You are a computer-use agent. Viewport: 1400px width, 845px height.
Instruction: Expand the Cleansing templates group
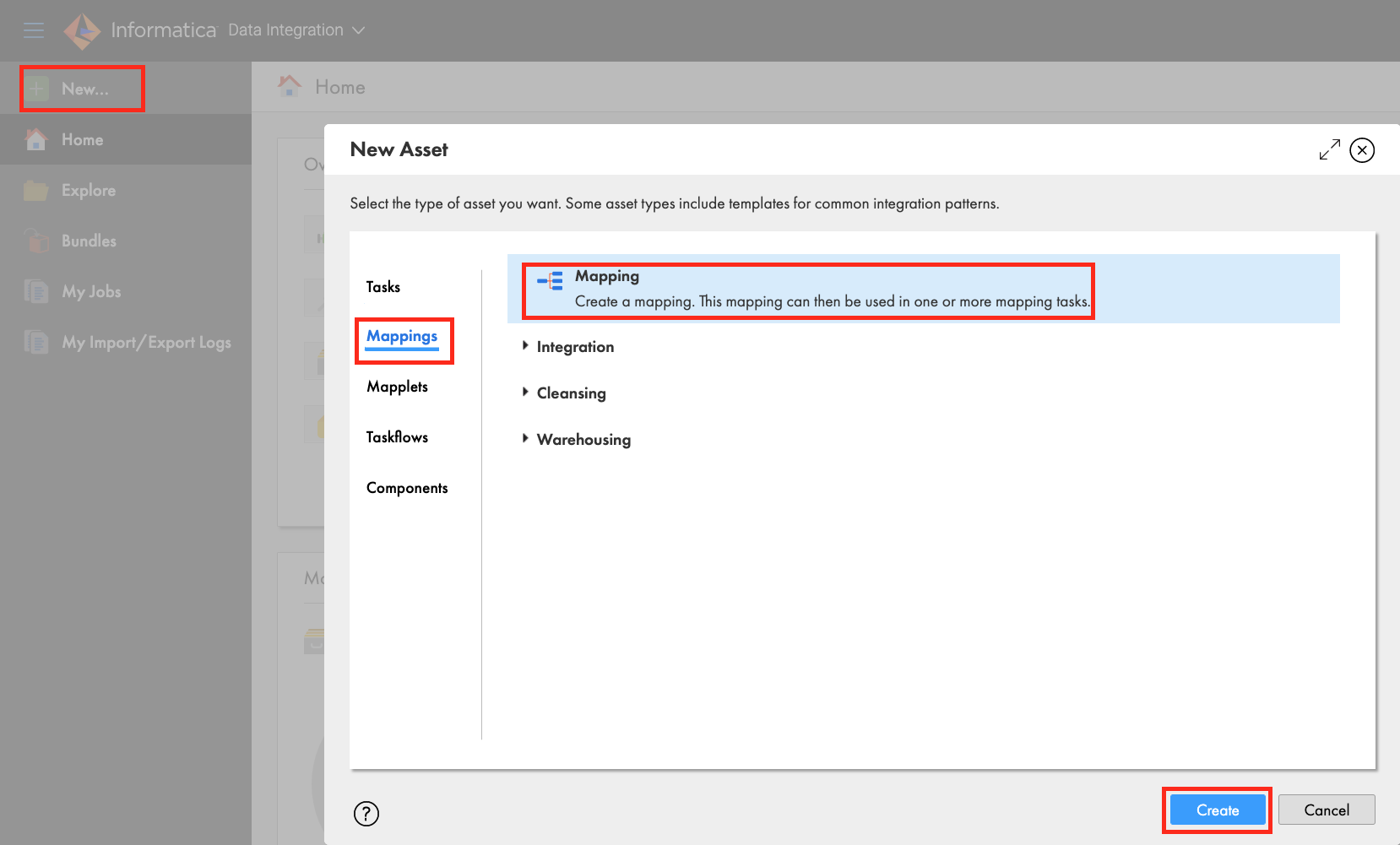[525, 393]
